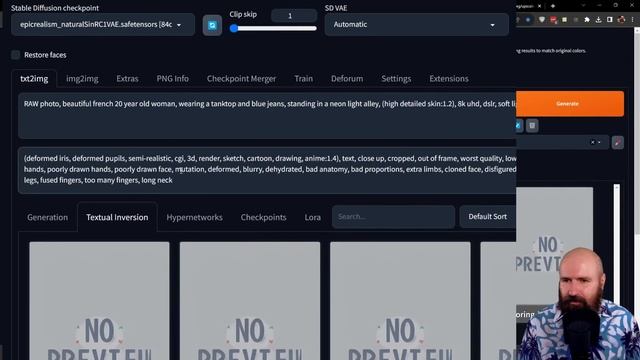Enable the Restore faces checkbox
This screenshot has width=640, height=360.
pos(16,55)
